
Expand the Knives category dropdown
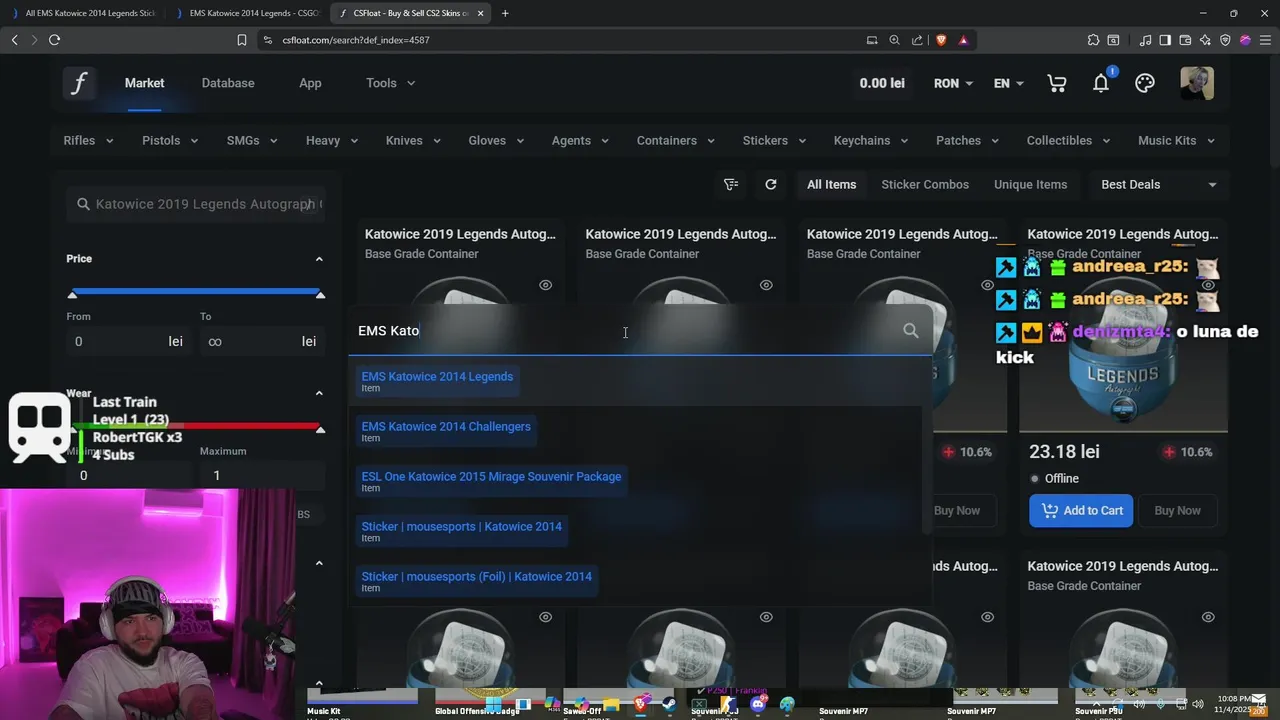(413, 141)
